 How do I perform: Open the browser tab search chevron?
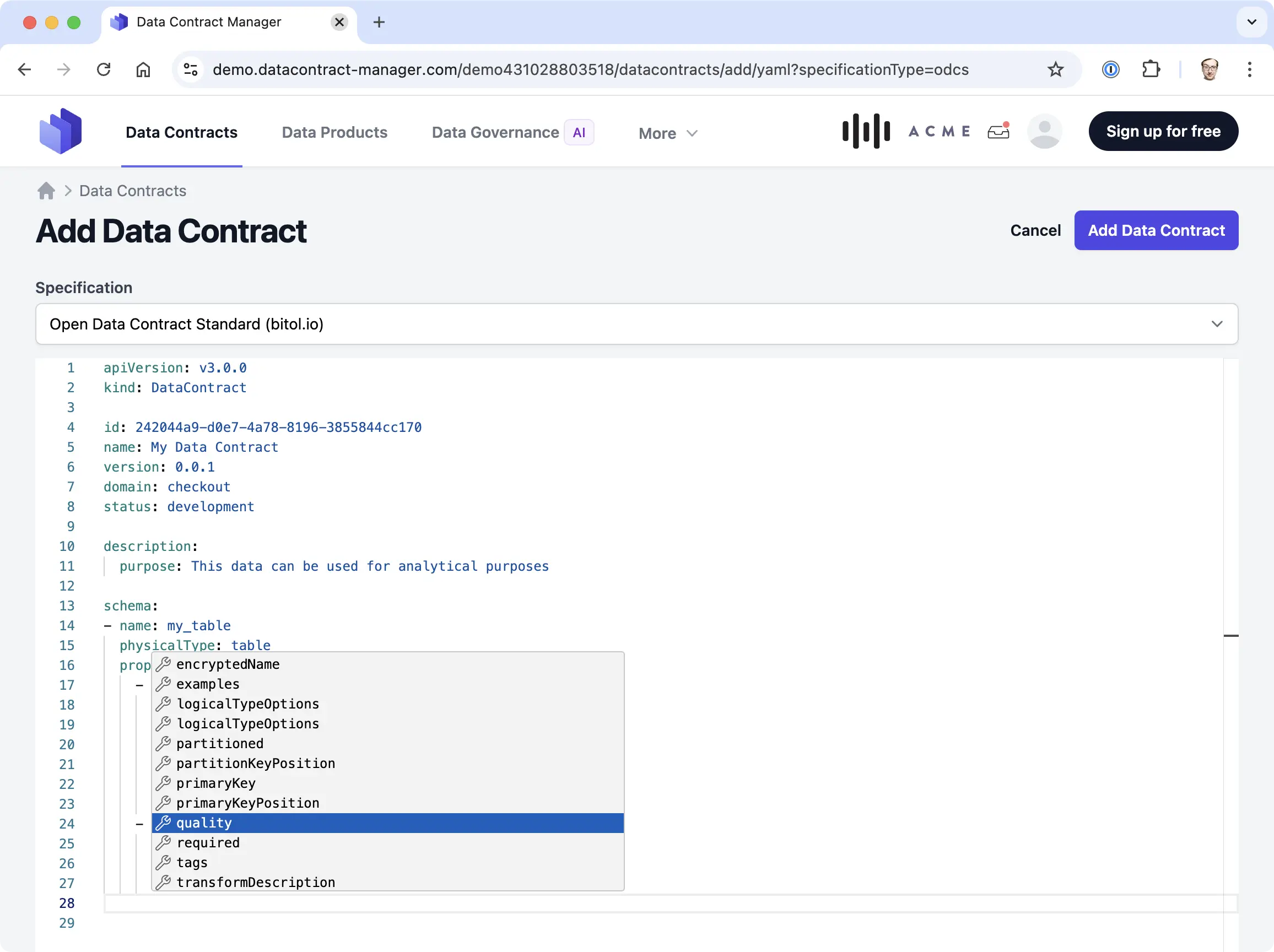(1250, 23)
